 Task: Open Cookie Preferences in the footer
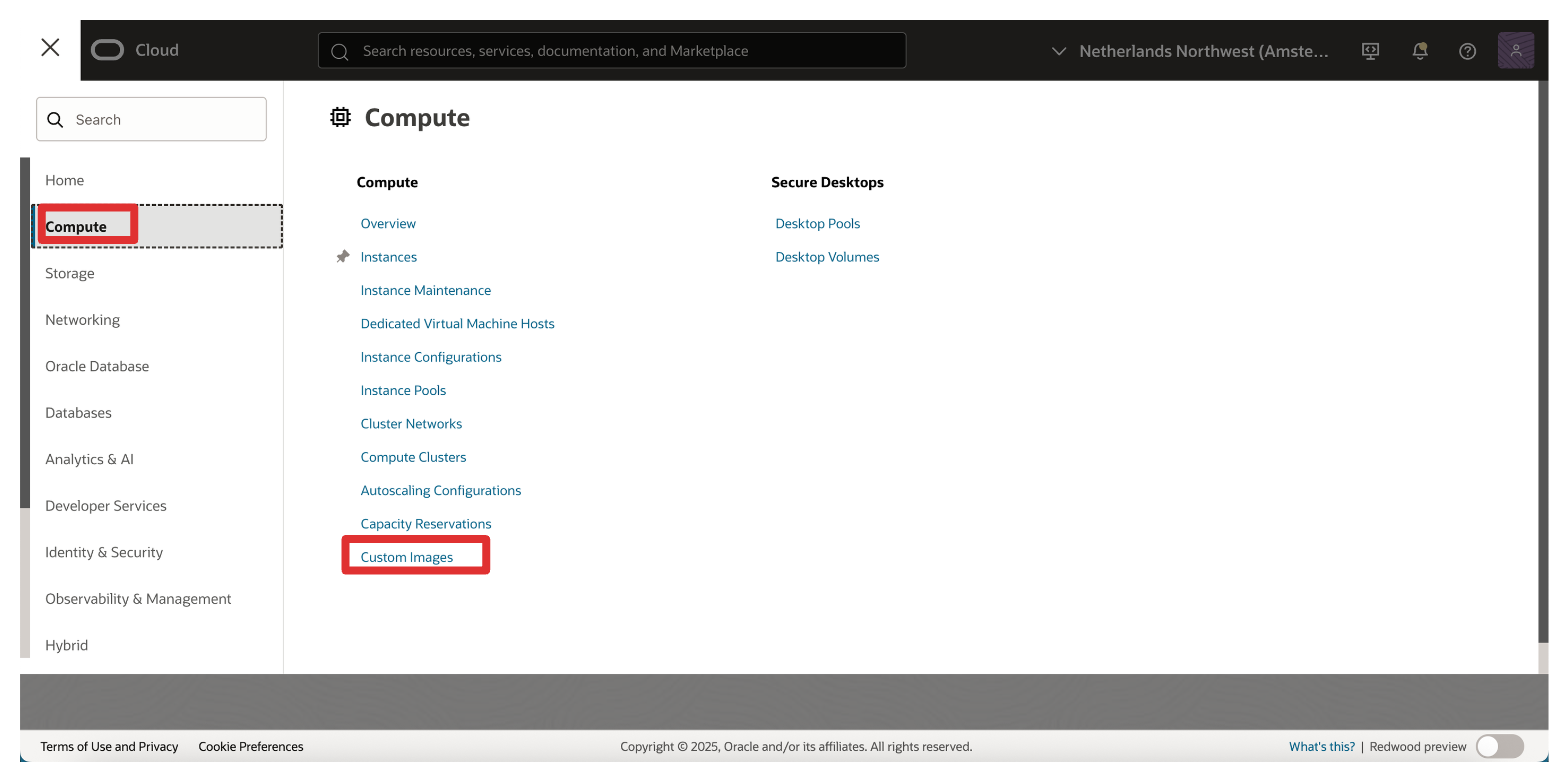click(x=251, y=746)
